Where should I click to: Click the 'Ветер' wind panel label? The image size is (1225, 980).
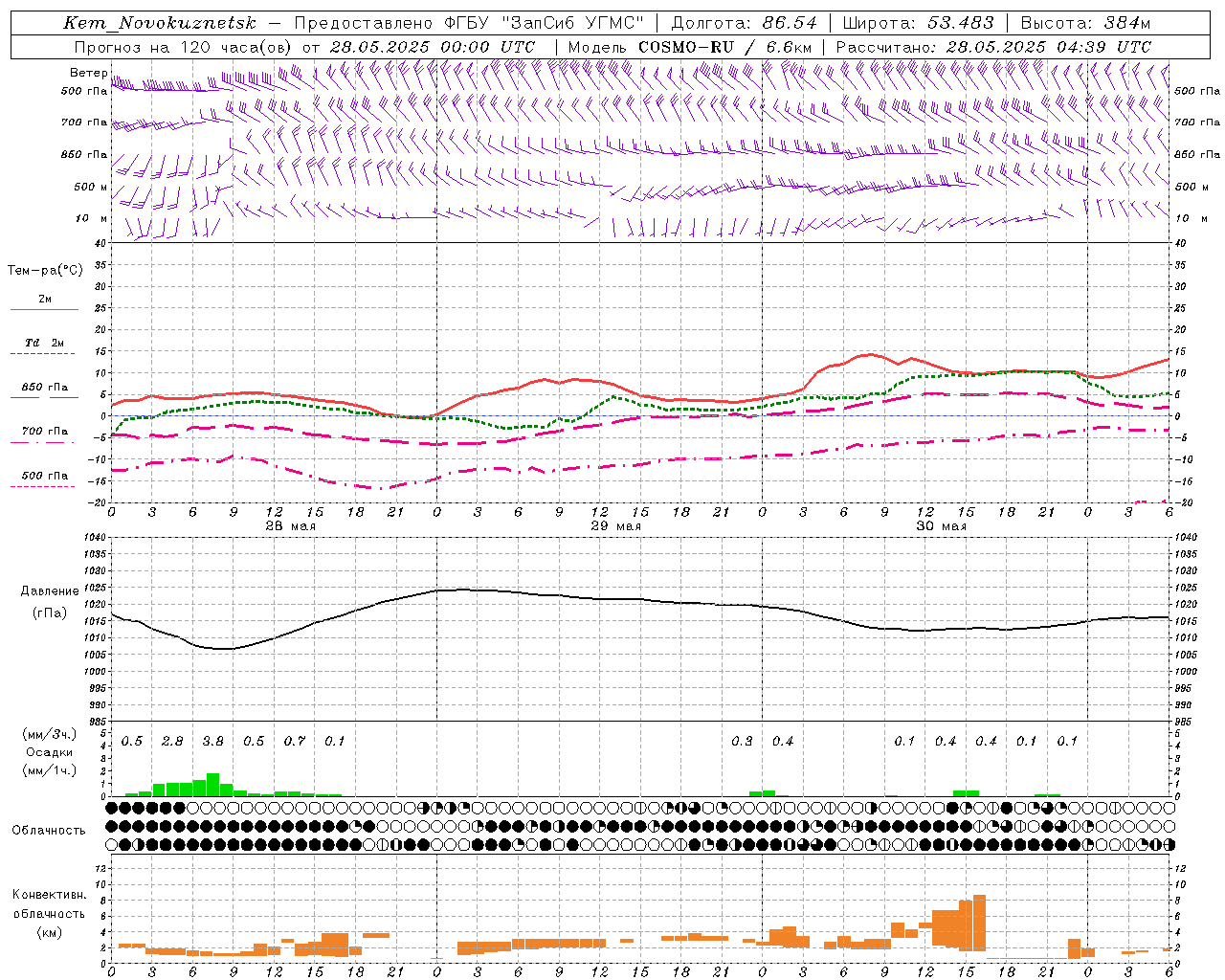pos(88,73)
